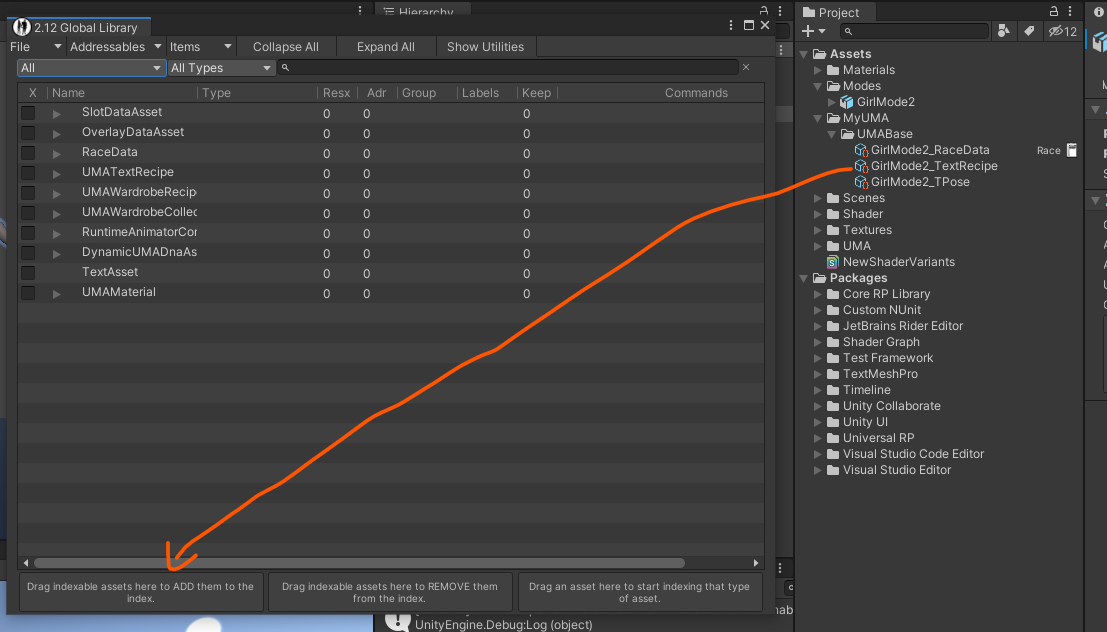Screen dimensions: 1107x632
Task: Click the GirlMode2_TextRecipe asset icon
Action: coord(861,166)
